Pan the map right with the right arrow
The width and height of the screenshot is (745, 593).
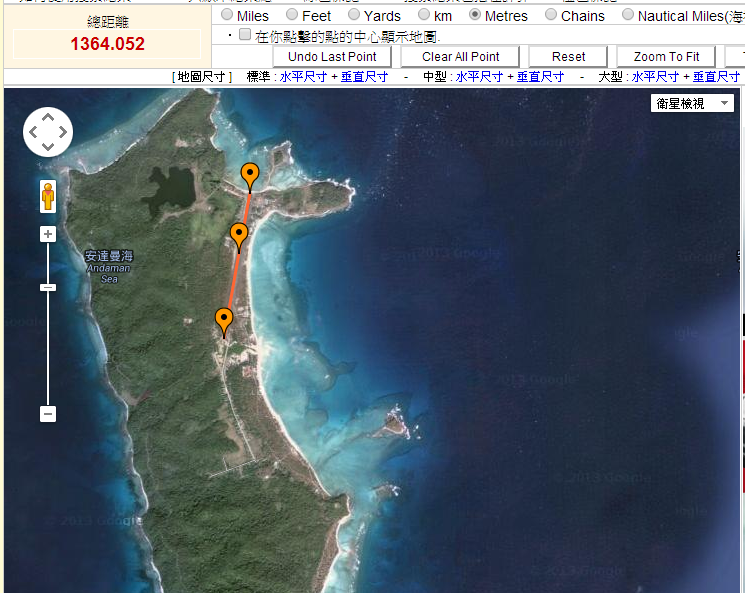point(63,133)
